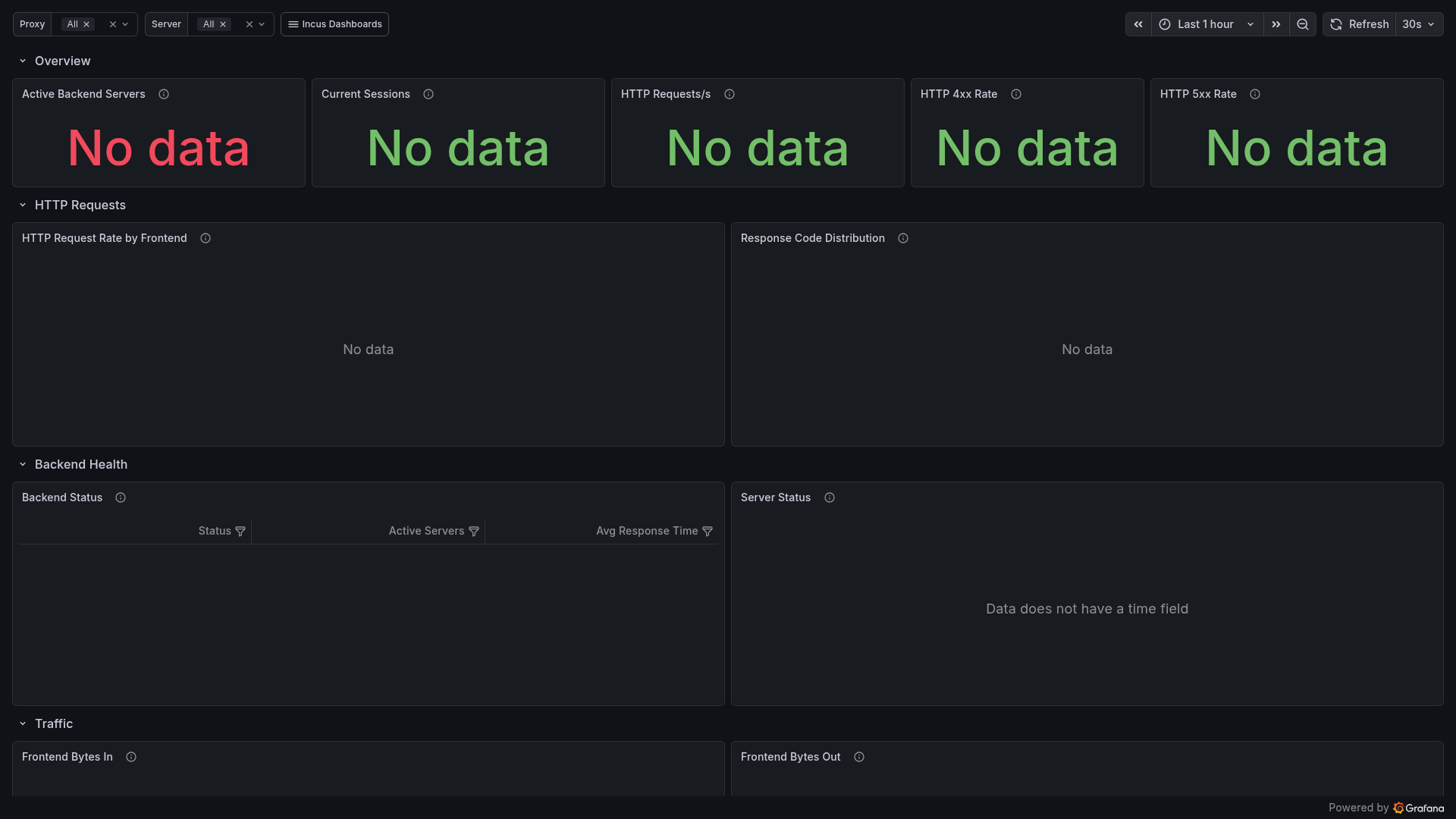
Task: Open Backend Status panel title
Action: (62, 497)
